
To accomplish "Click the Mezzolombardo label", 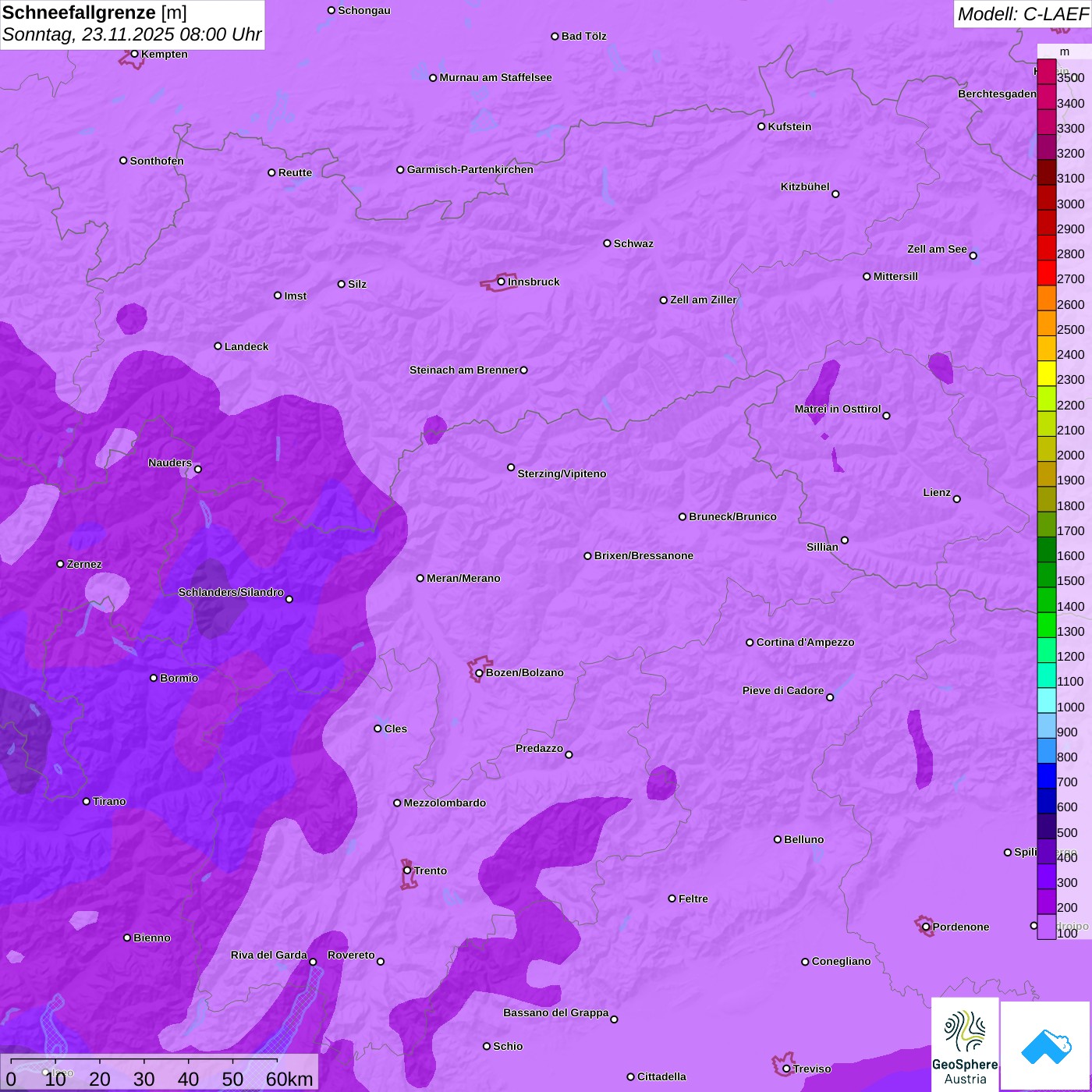I will click(445, 803).
